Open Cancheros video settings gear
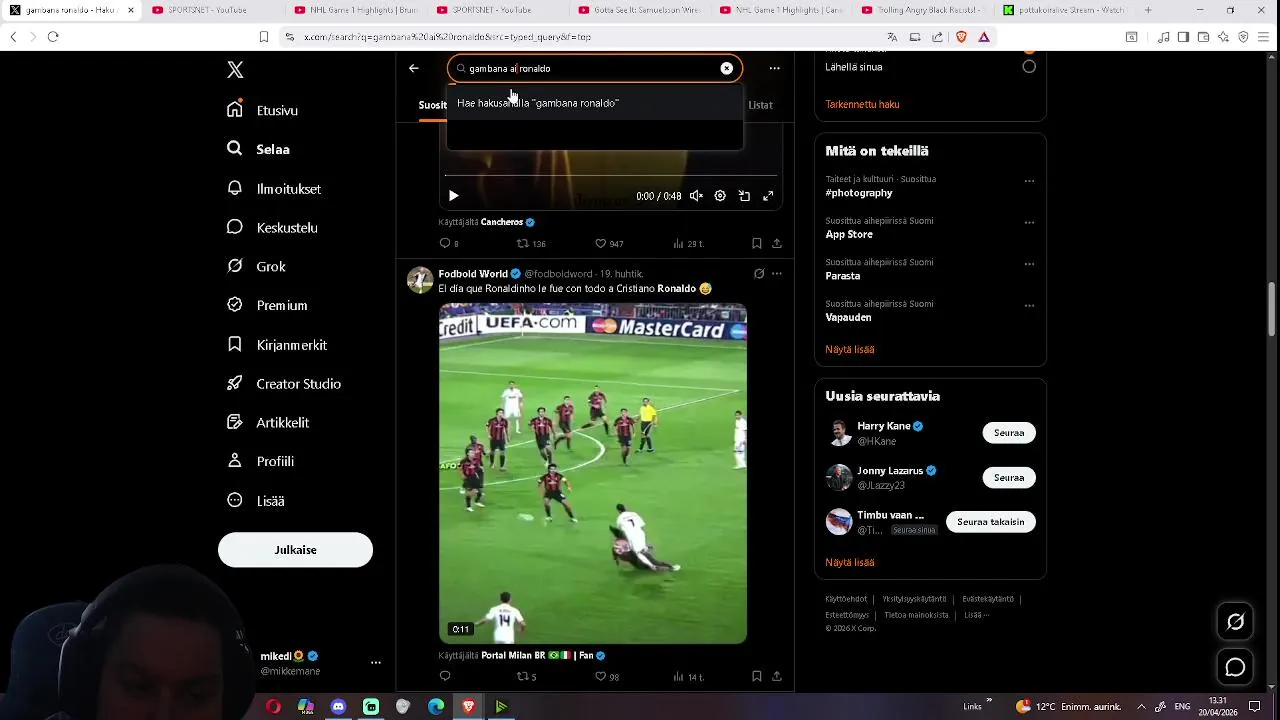This screenshot has width=1280, height=720. pyautogui.click(x=720, y=196)
